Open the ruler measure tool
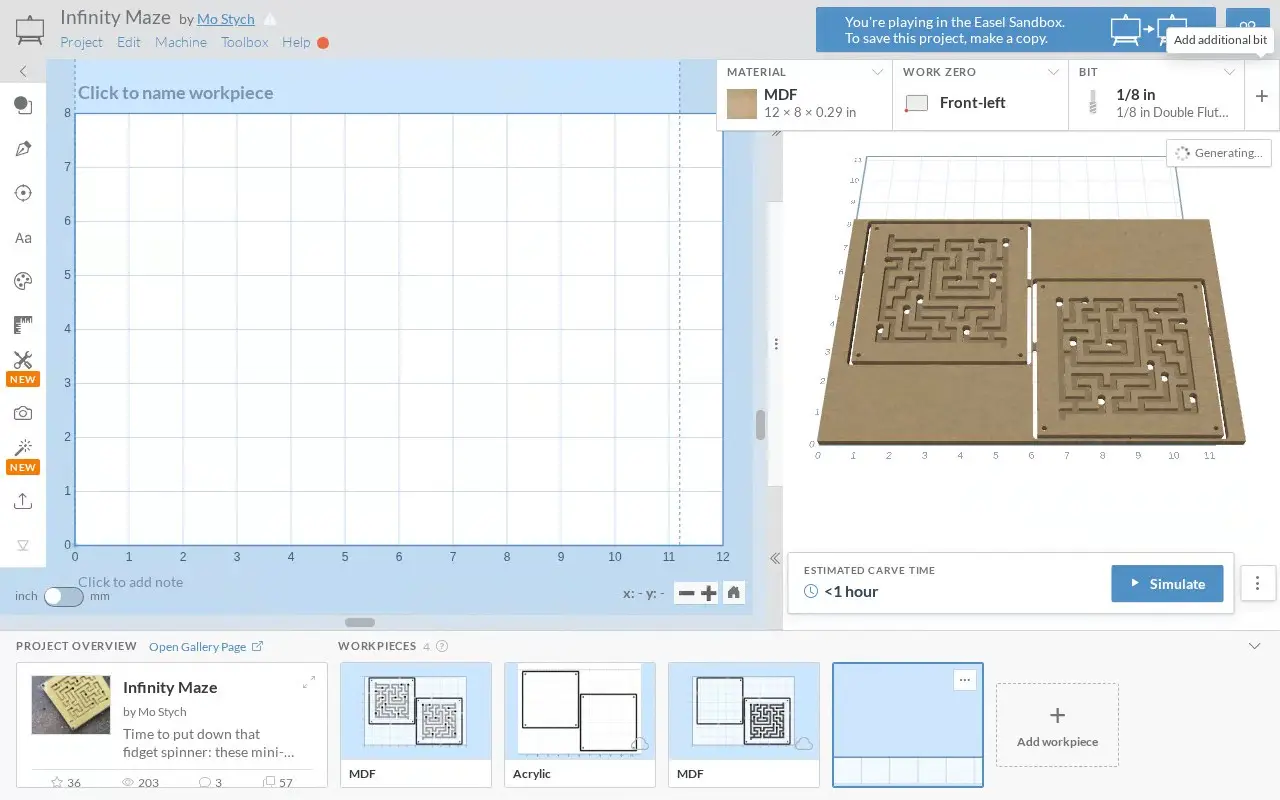This screenshot has height=800, width=1280. 23,325
